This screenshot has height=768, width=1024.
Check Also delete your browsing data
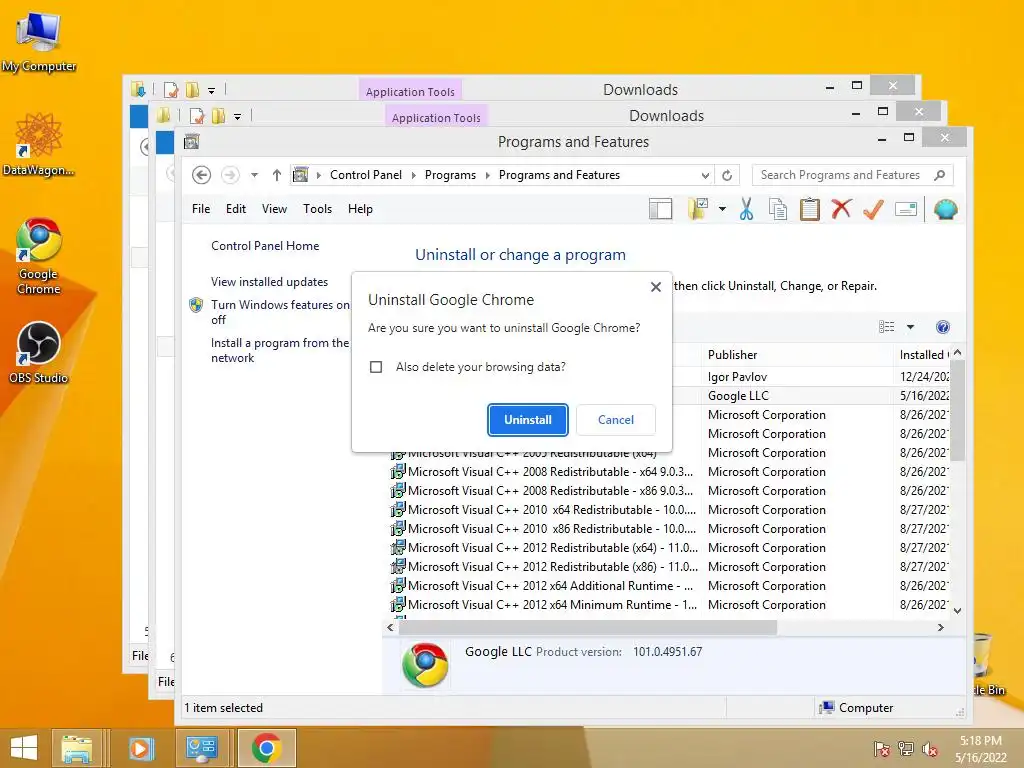[376, 367]
